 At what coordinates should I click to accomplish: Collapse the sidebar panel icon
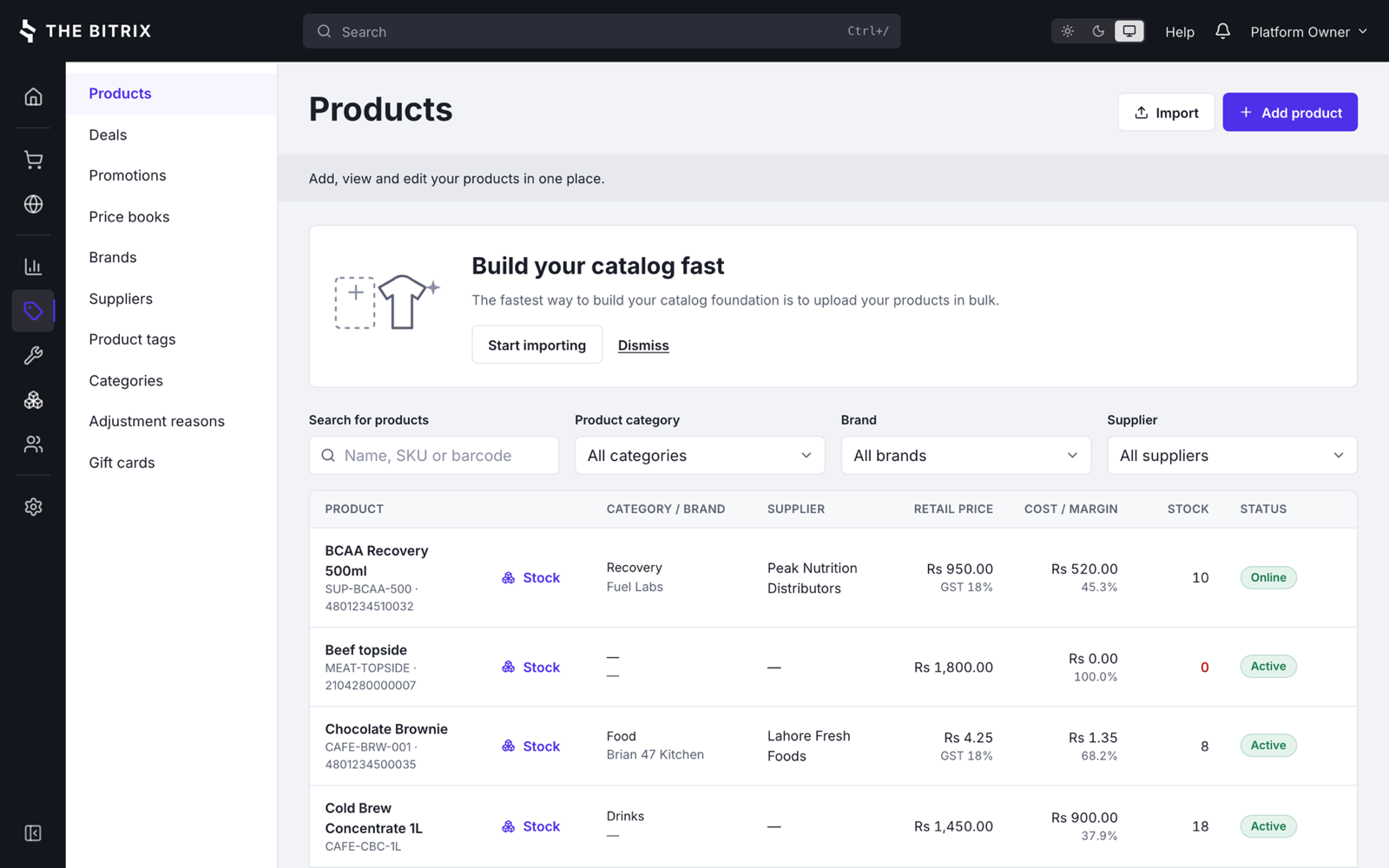33,833
